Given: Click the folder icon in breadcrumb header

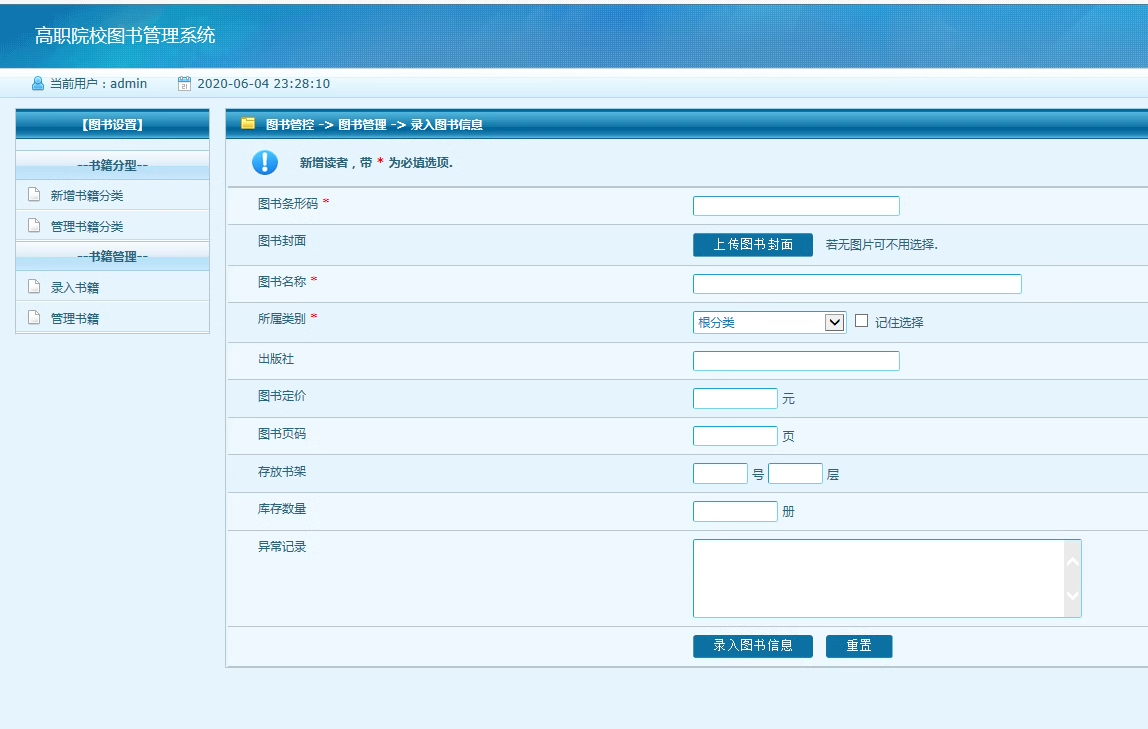Looking at the screenshot, I should (x=247, y=124).
